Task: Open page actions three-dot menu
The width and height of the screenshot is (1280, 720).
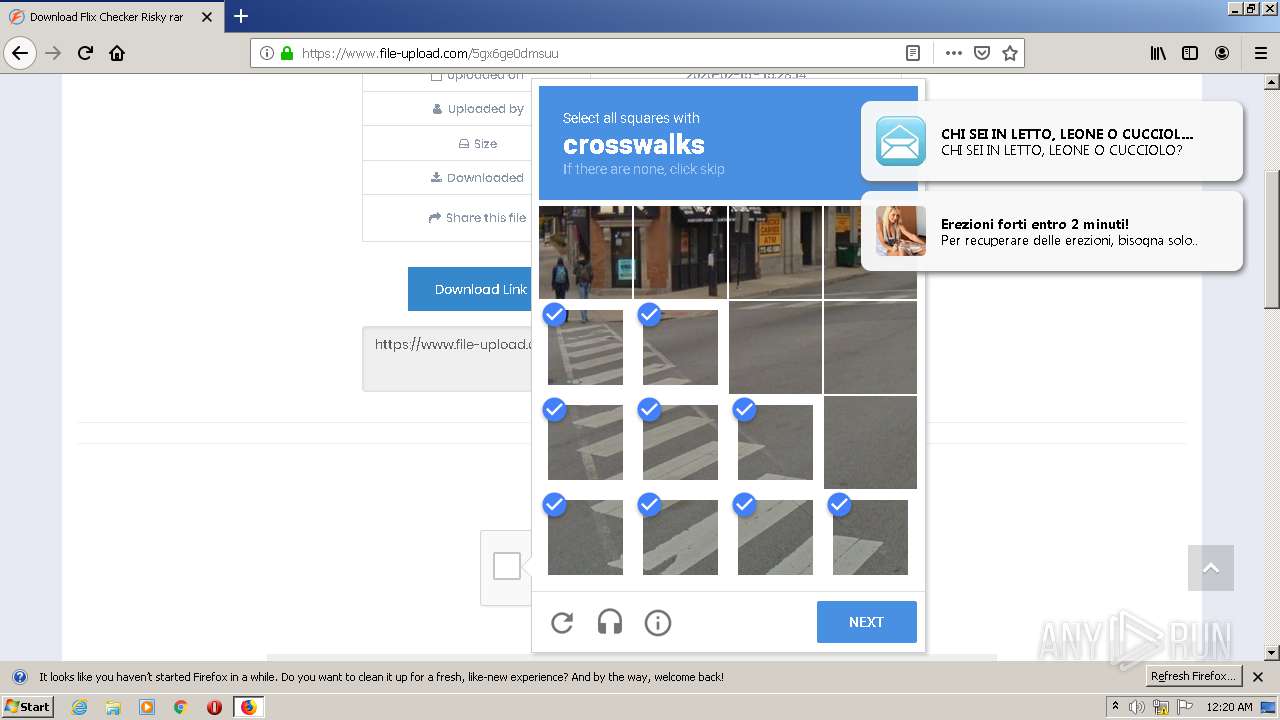Action: pyautogui.click(x=954, y=53)
